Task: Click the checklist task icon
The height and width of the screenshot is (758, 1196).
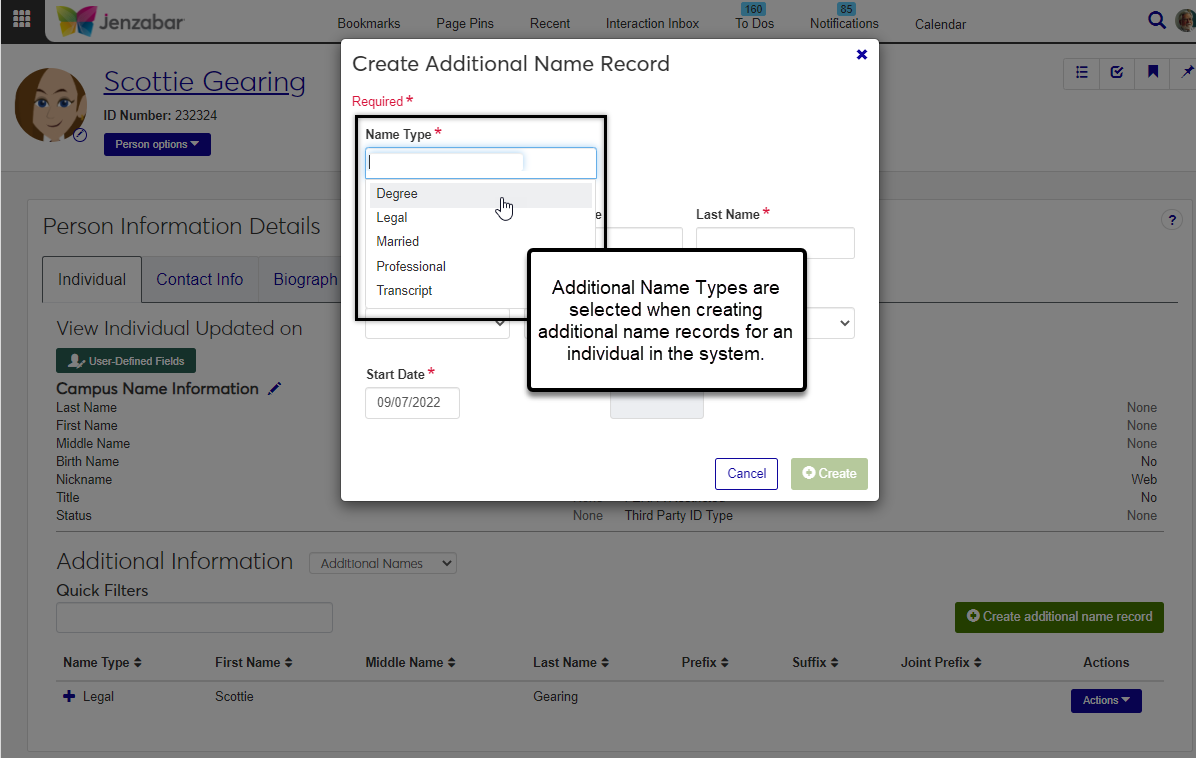Action: pyautogui.click(x=1117, y=72)
